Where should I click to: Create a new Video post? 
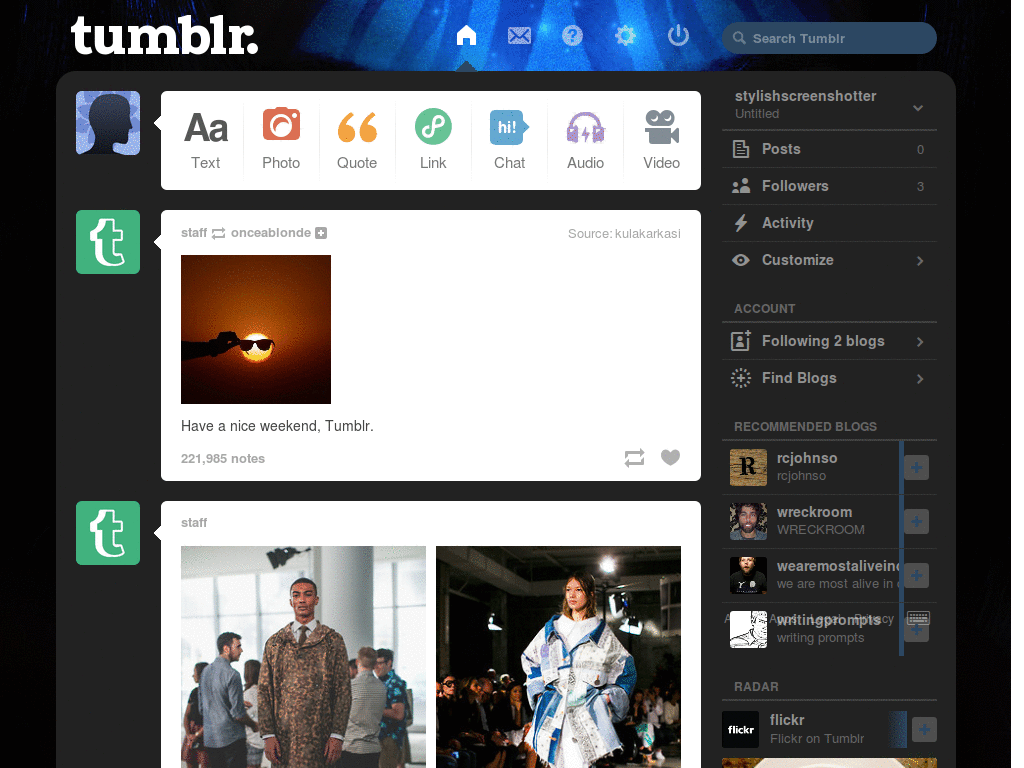click(662, 140)
